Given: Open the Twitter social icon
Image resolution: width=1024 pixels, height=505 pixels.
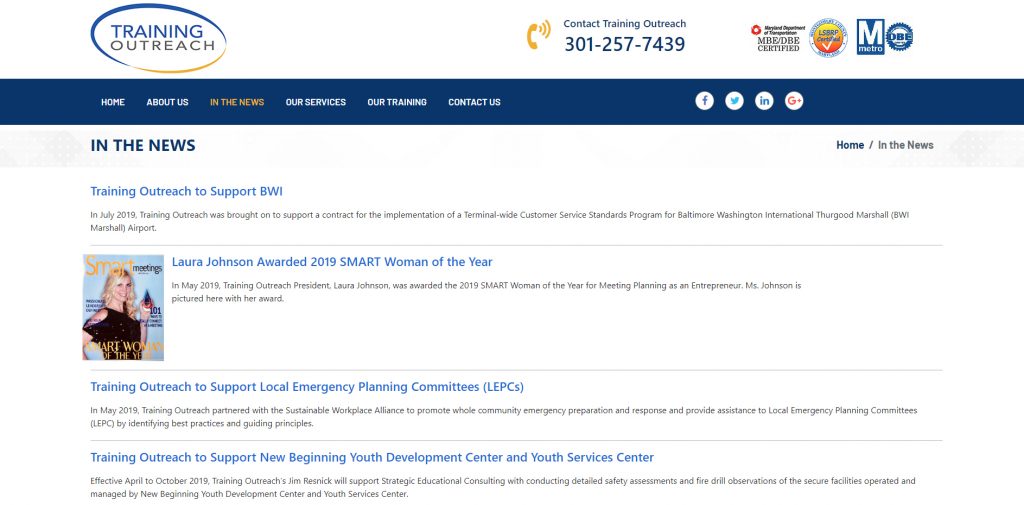Looking at the screenshot, I should (x=734, y=101).
